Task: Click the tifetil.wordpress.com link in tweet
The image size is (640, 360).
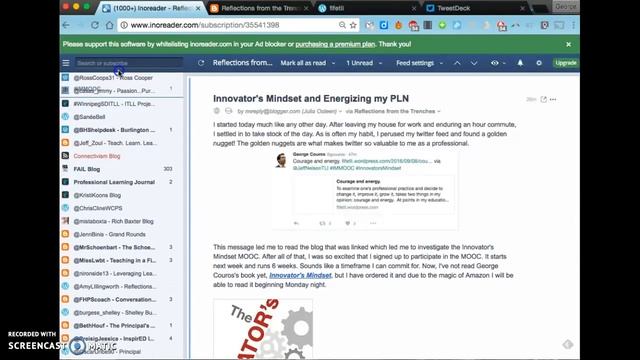Action: coord(387,161)
